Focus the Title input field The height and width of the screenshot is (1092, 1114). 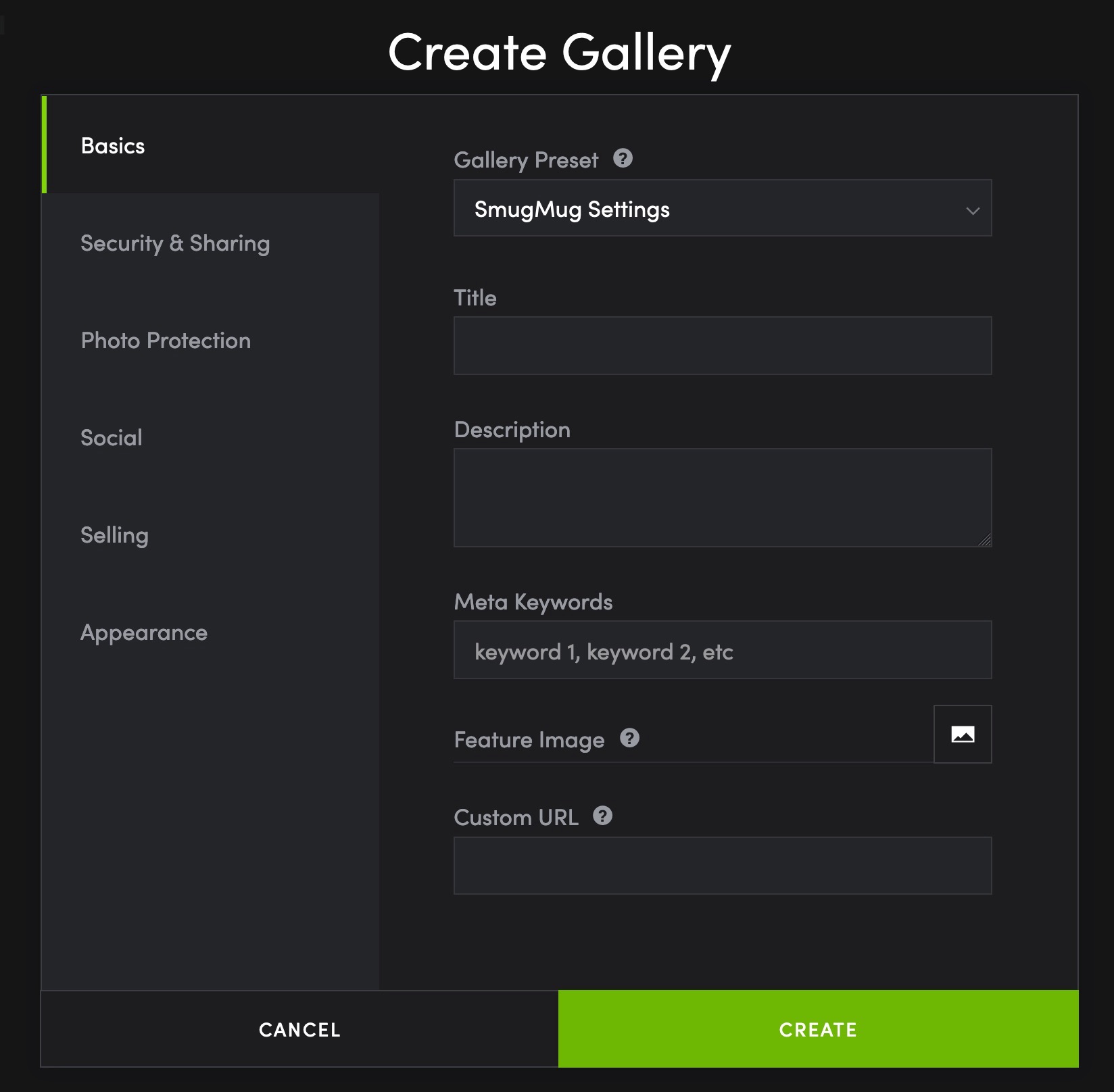click(723, 345)
